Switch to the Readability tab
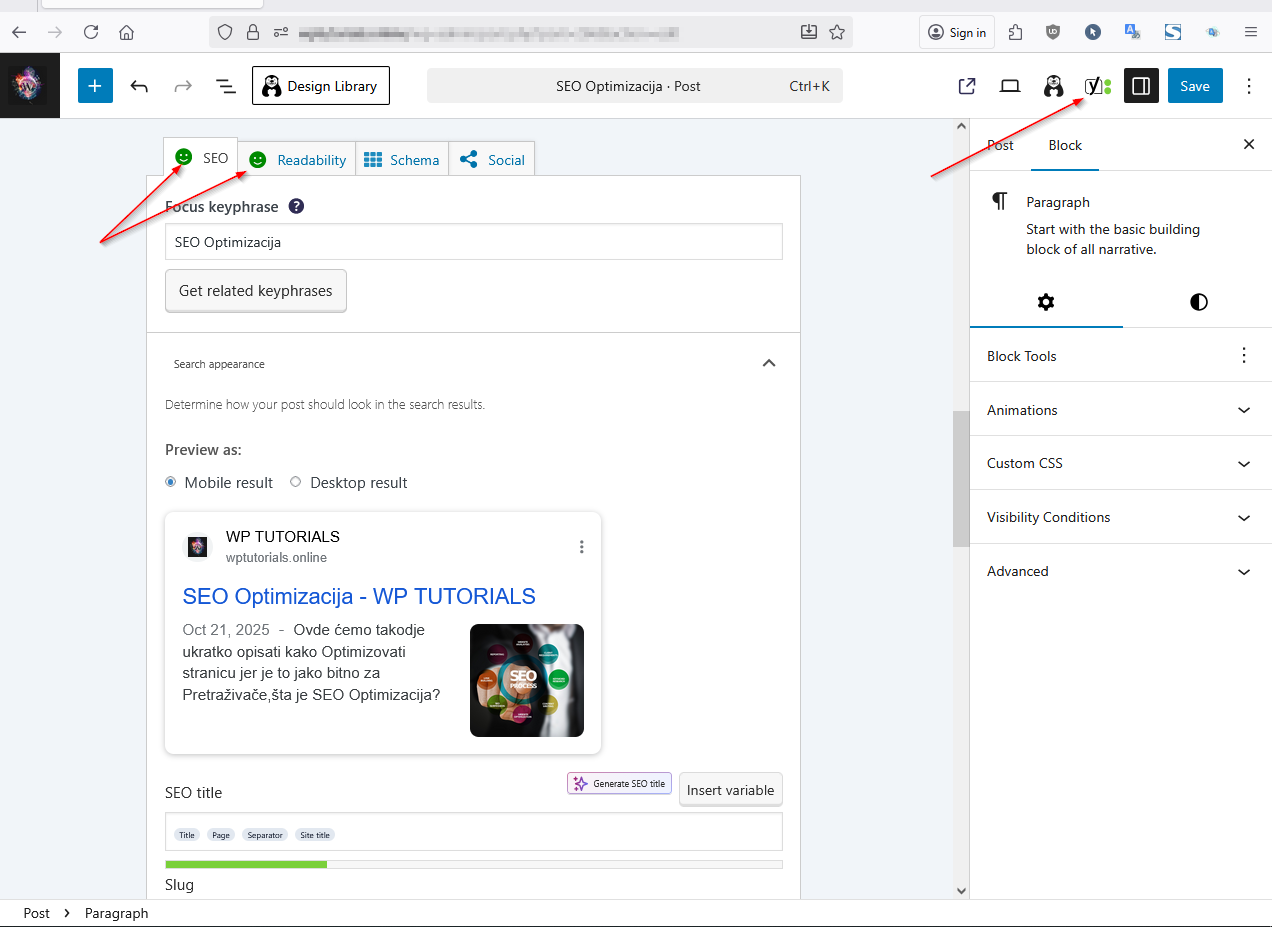1272x927 pixels. [x=298, y=160]
